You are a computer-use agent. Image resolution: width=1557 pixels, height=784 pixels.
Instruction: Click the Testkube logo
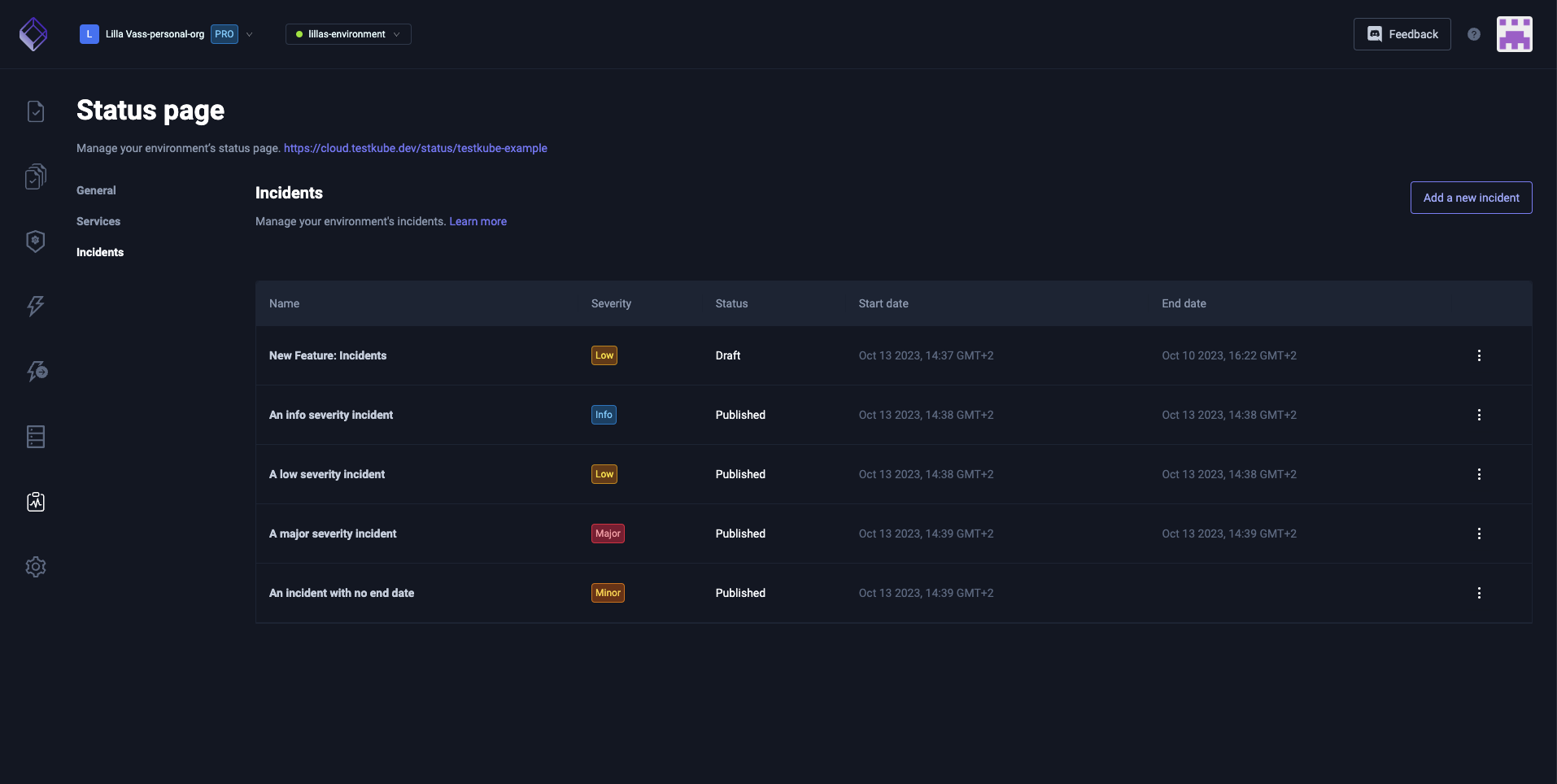tap(33, 34)
